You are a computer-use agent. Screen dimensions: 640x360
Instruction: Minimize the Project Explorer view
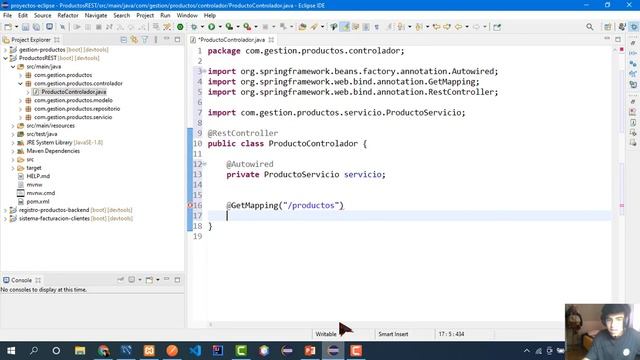coord(167,39)
